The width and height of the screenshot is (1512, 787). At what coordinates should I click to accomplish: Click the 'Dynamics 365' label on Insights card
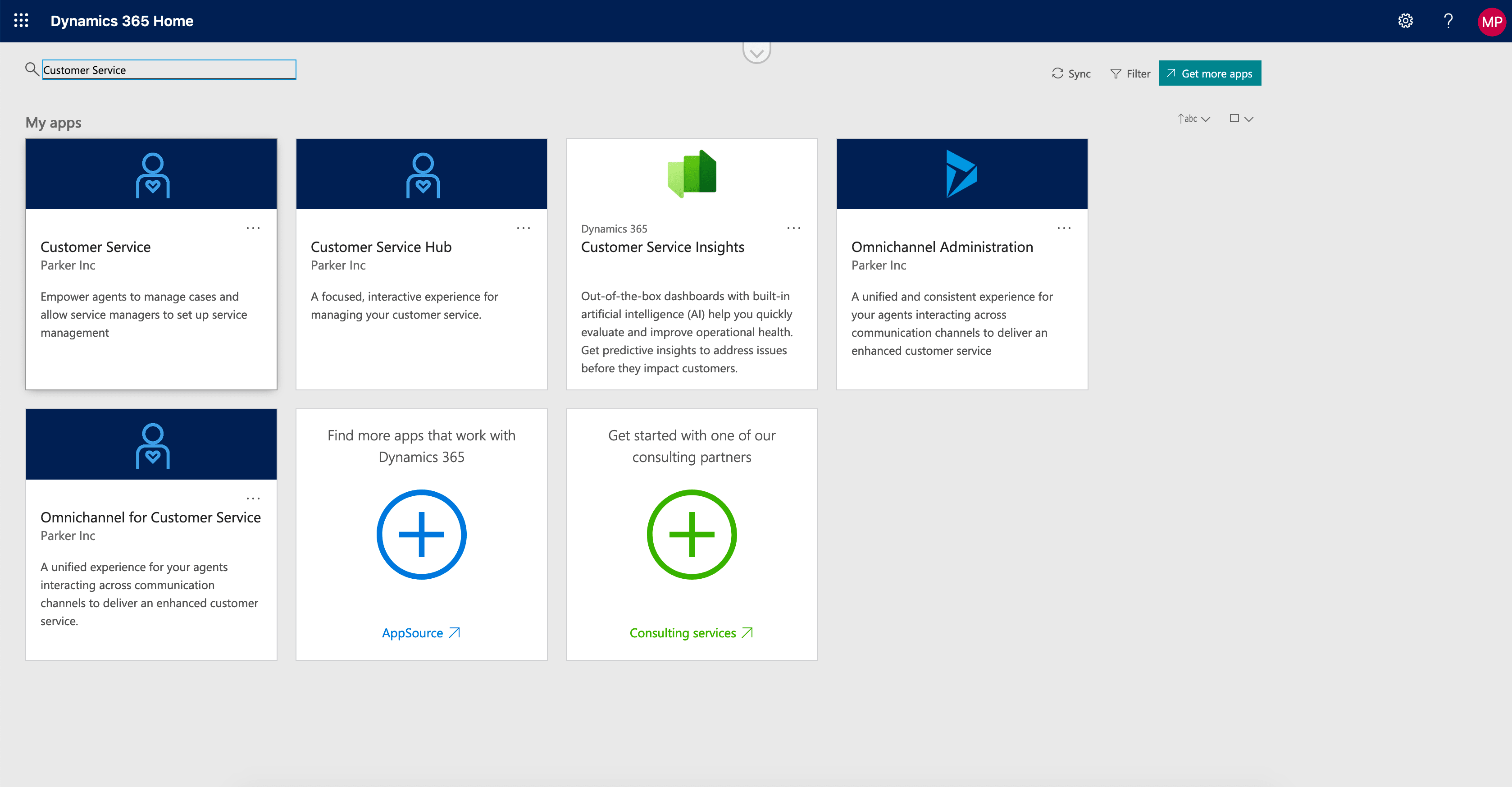(614, 229)
